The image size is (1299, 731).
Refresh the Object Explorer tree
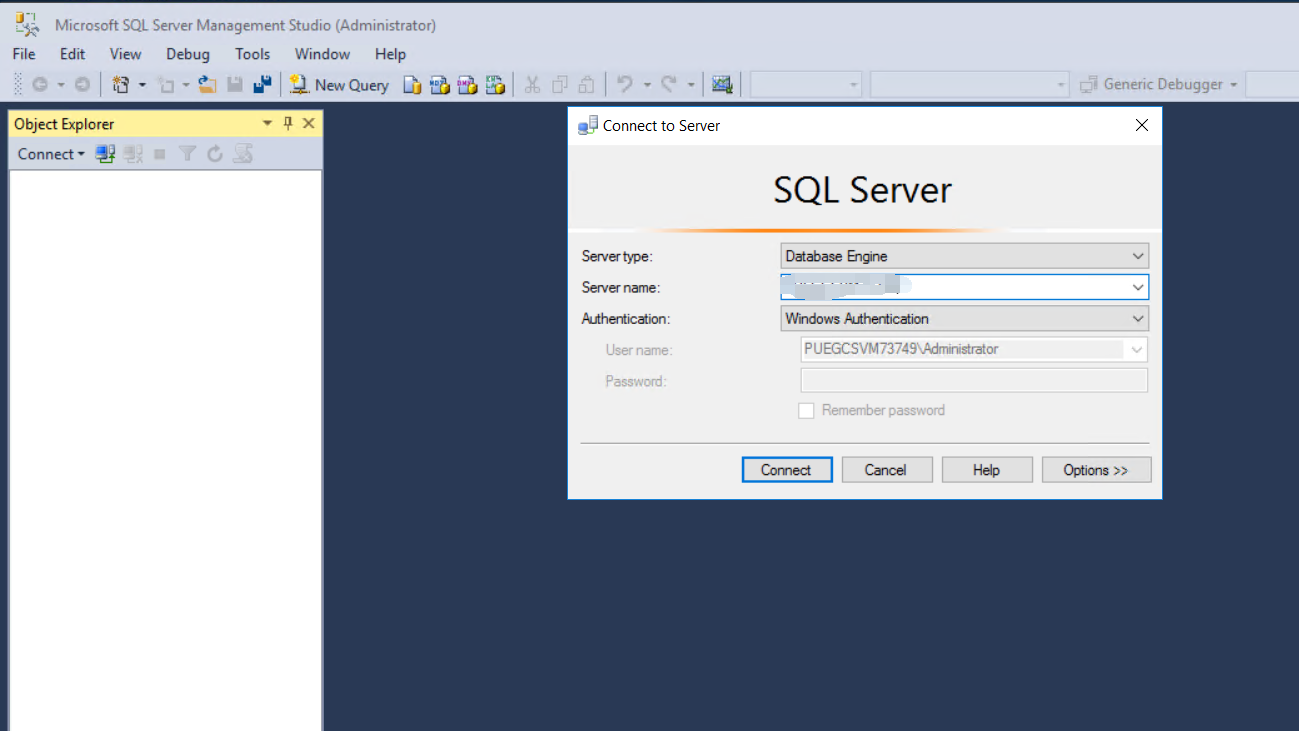pyautogui.click(x=214, y=153)
